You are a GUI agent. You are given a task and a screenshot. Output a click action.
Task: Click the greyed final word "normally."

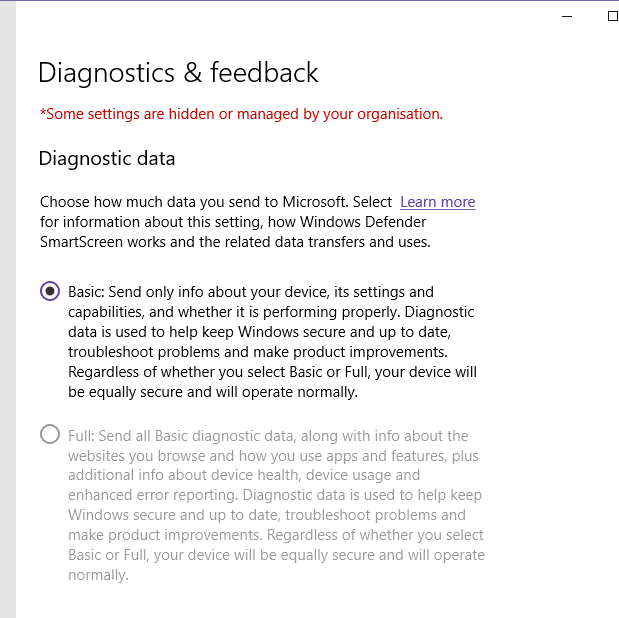[x=98, y=575]
